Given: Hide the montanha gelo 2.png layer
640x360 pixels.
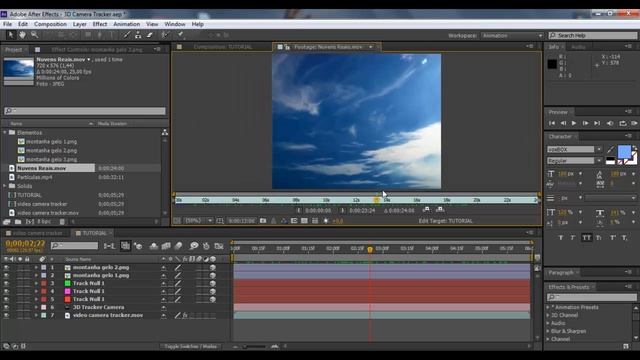Looking at the screenshot, I should pos(6,267).
